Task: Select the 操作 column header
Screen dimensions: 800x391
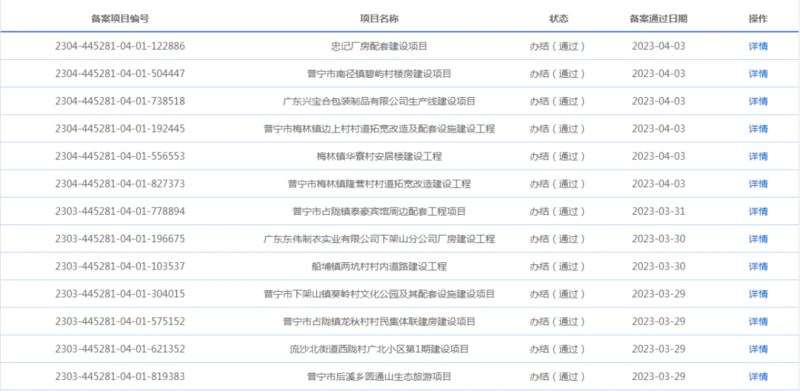Action: [x=758, y=19]
